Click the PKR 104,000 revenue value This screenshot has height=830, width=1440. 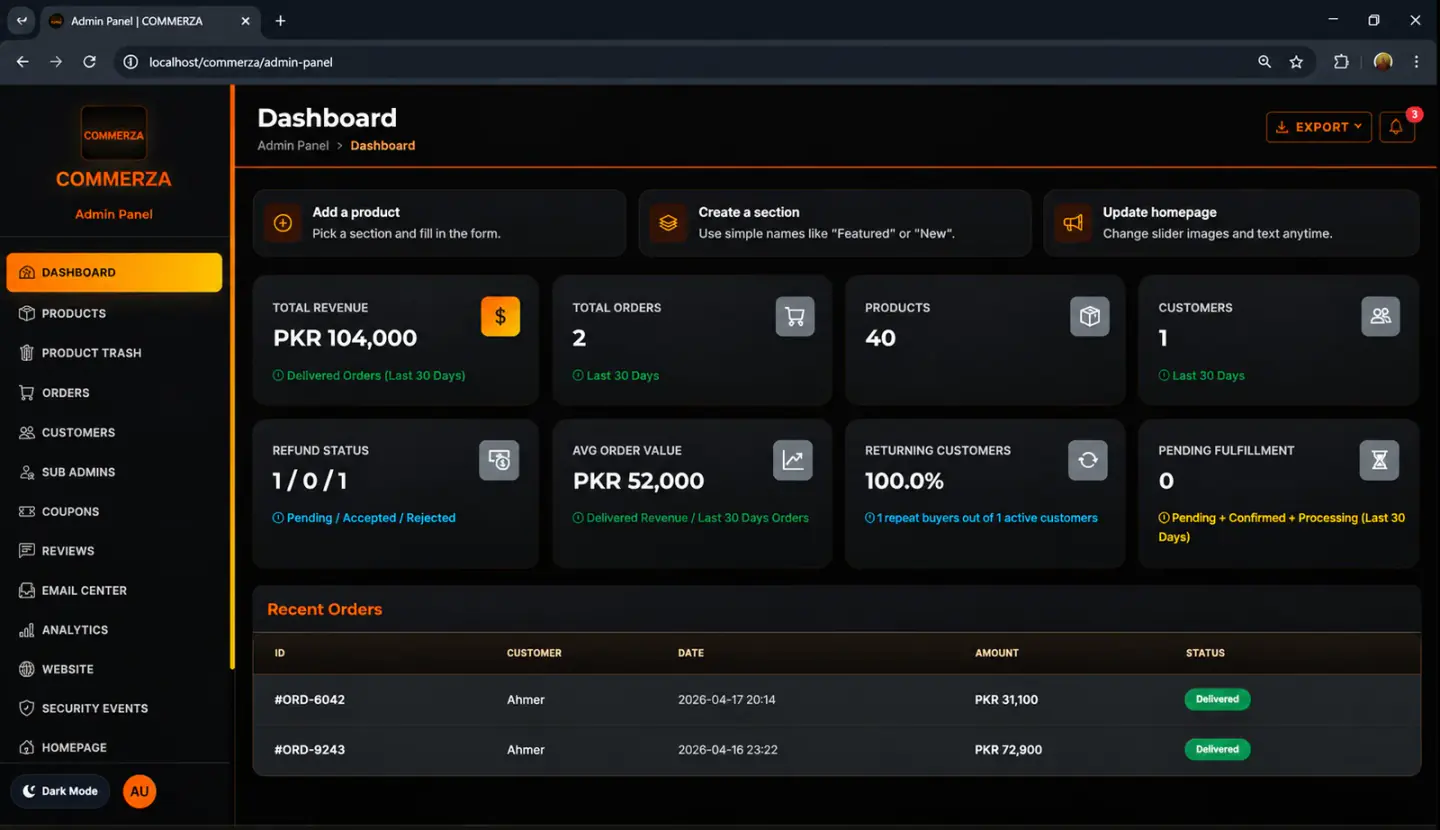(x=345, y=338)
